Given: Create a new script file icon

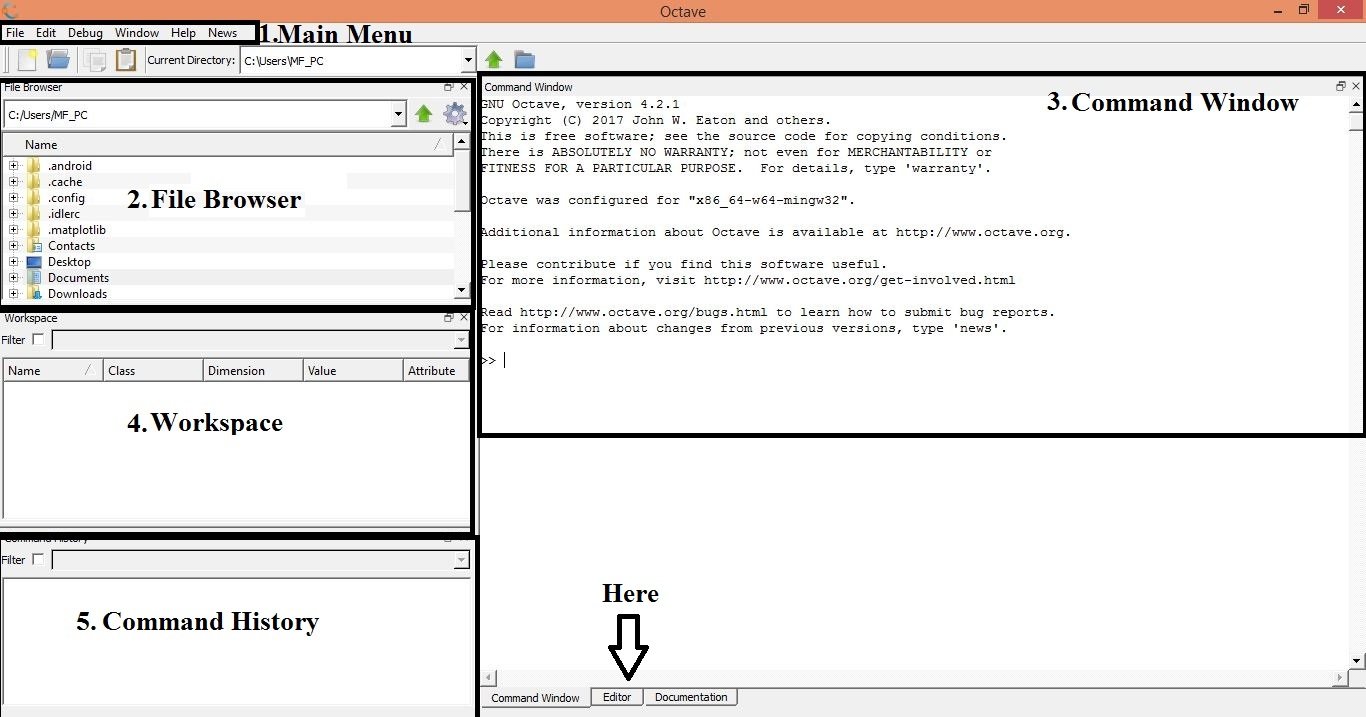Looking at the screenshot, I should [27, 60].
